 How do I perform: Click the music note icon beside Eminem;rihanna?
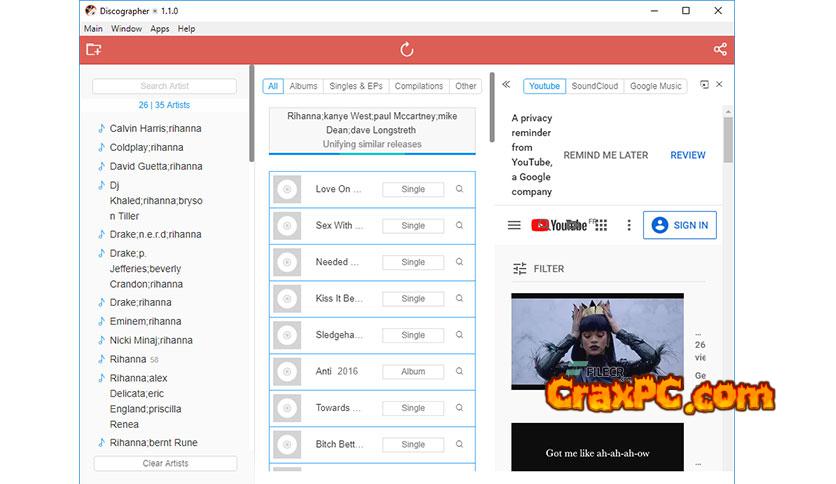coord(101,322)
